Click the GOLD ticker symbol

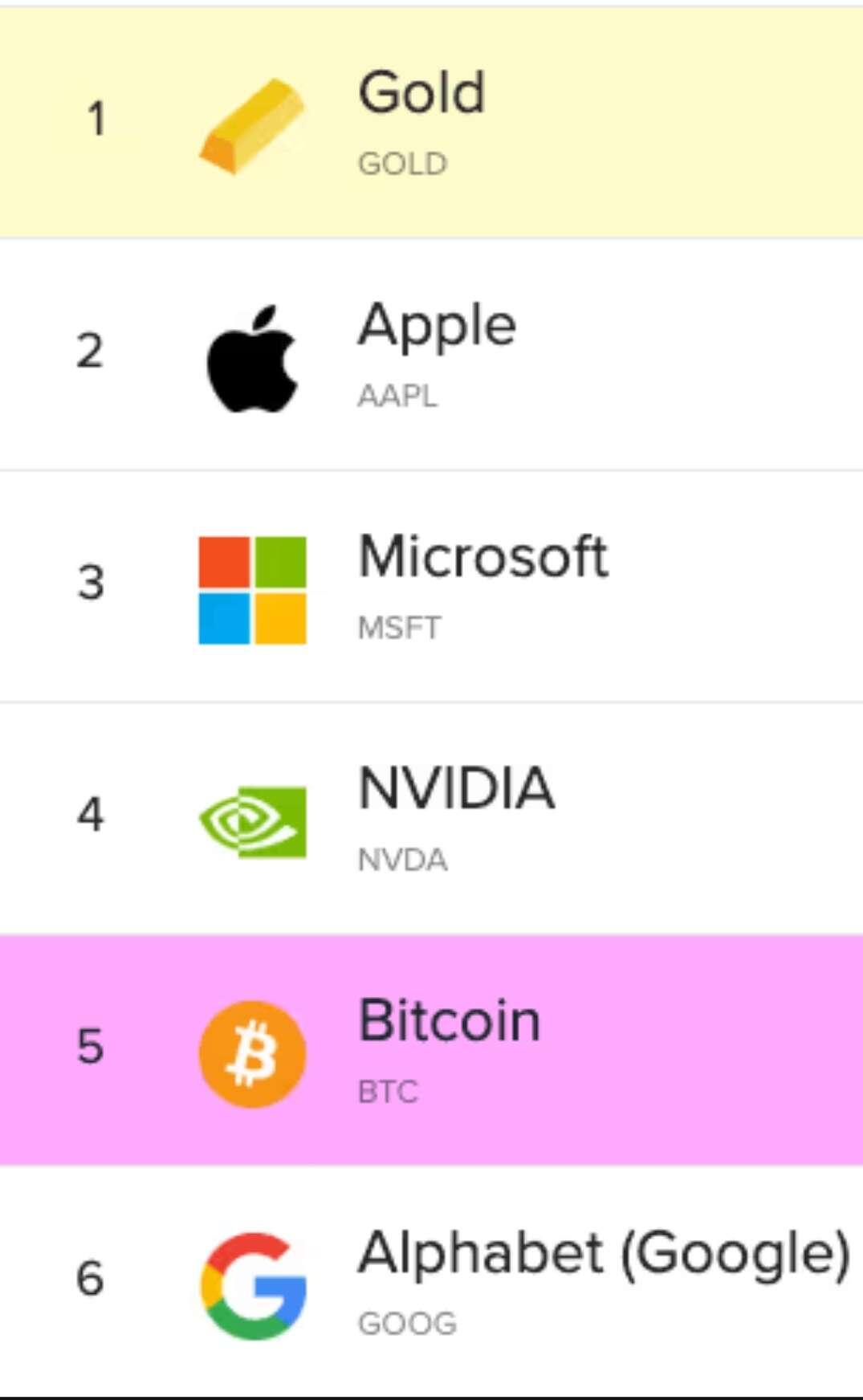tap(402, 164)
